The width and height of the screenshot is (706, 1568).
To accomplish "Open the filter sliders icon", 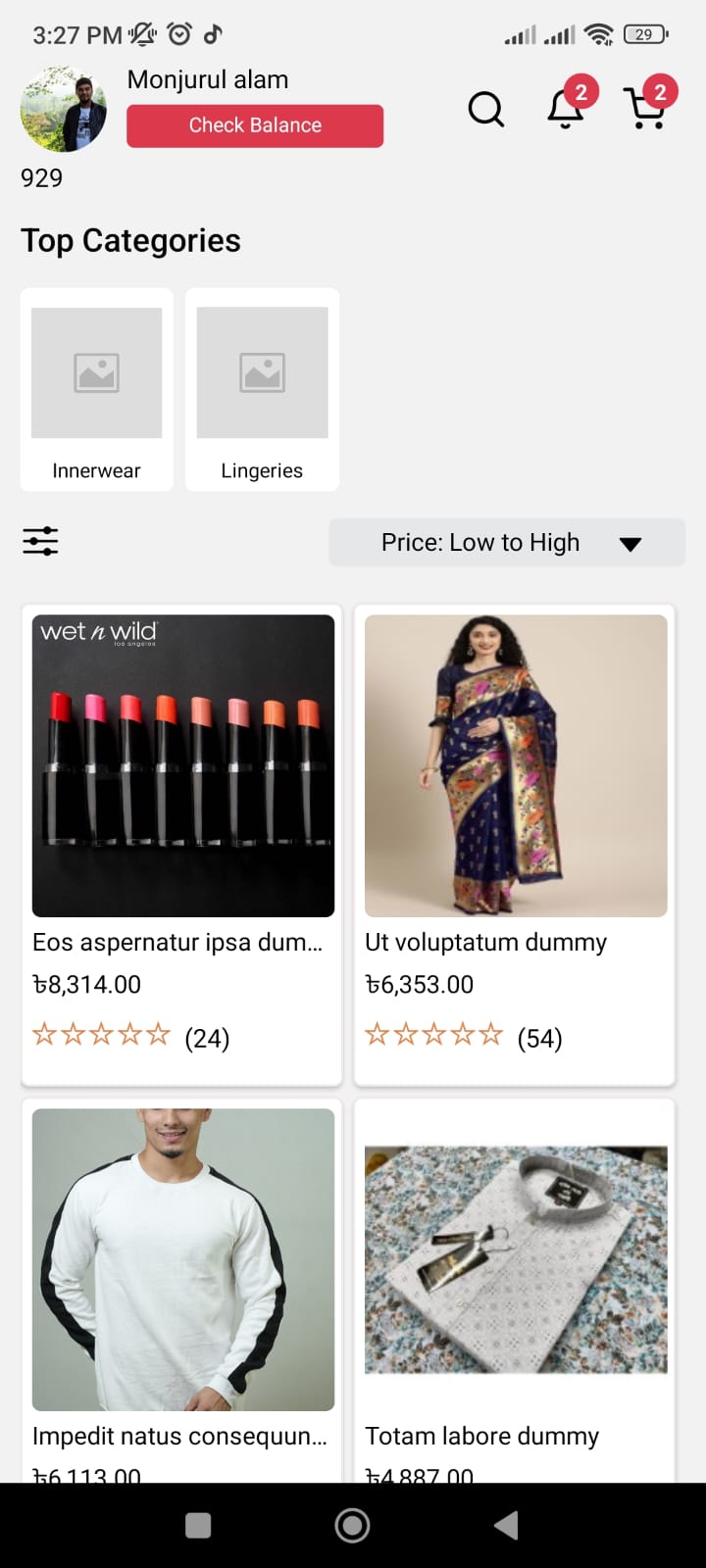I will point(40,541).
